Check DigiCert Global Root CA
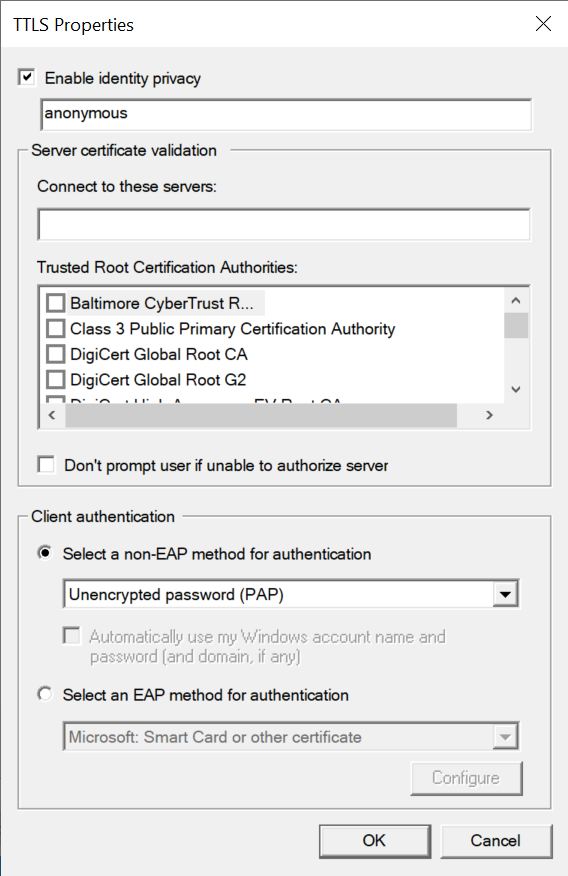Screen dimensions: 568x876 tap(55, 354)
